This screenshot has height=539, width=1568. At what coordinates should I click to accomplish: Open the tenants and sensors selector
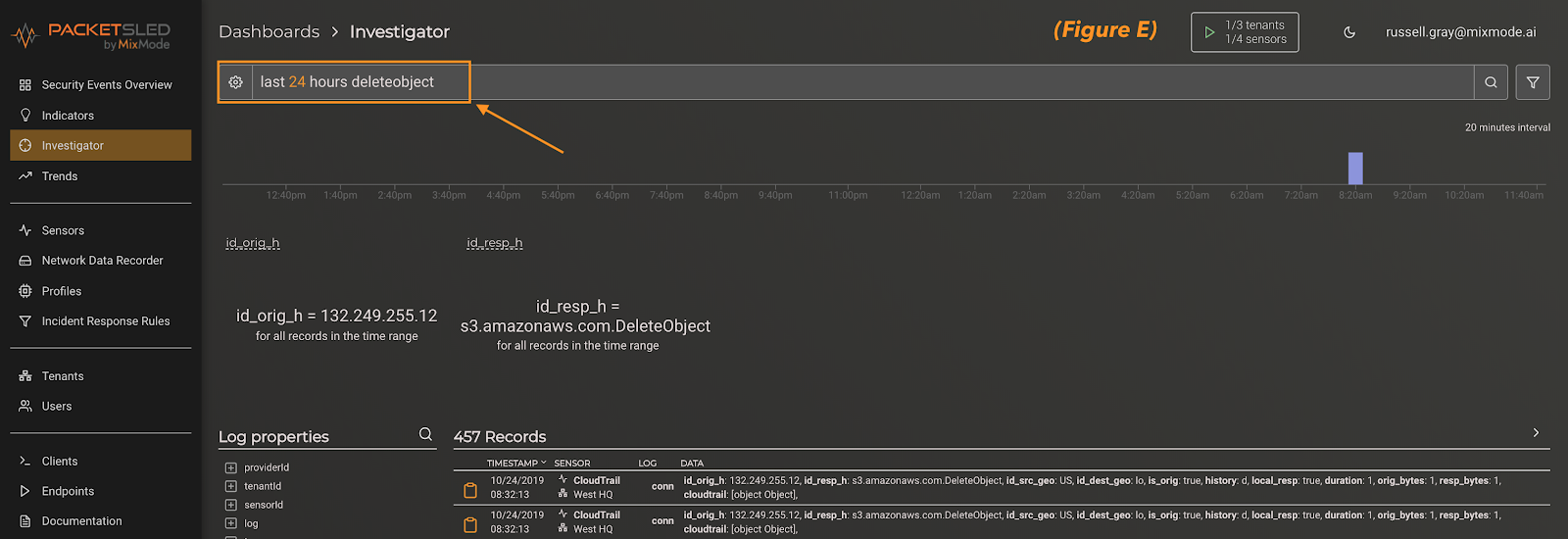(x=1245, y=32)
